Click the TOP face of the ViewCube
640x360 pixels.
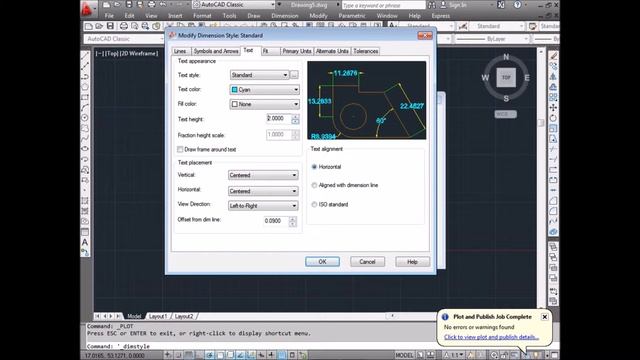(x=506, y=78)
